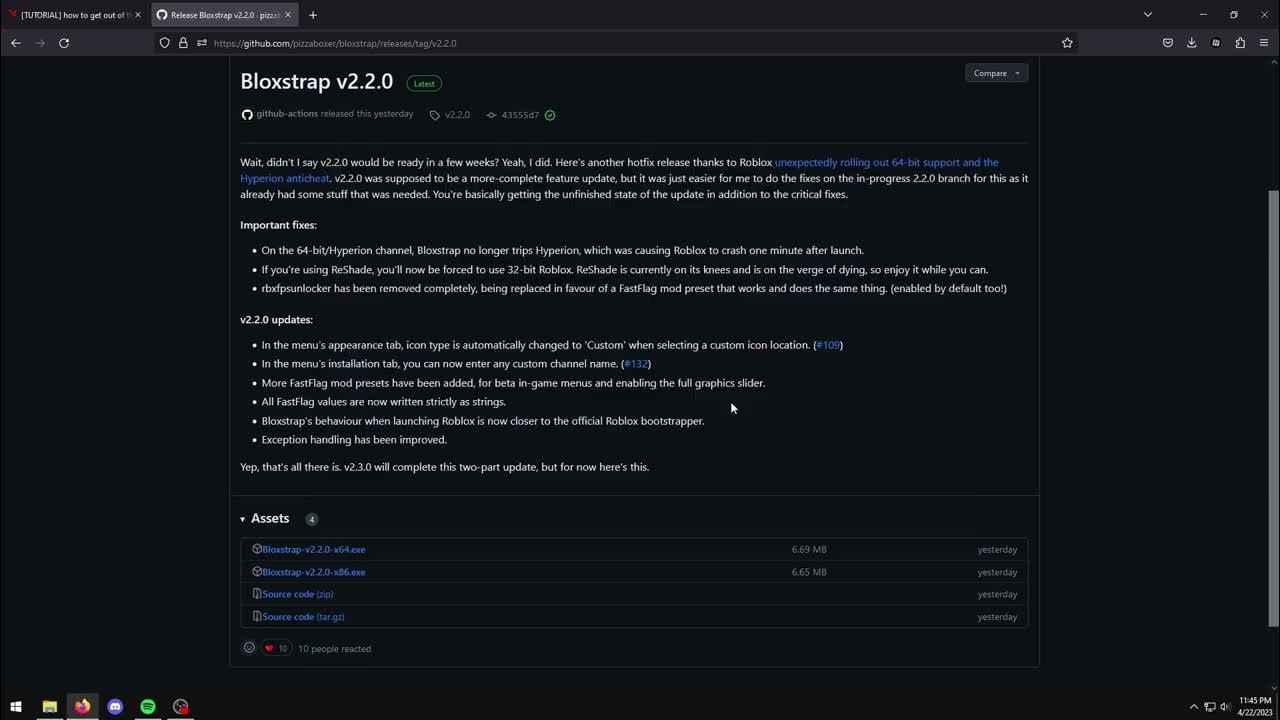
Task: Download Bloxstrap-v2.2.0-x86.exe
Action: point(314,572)
